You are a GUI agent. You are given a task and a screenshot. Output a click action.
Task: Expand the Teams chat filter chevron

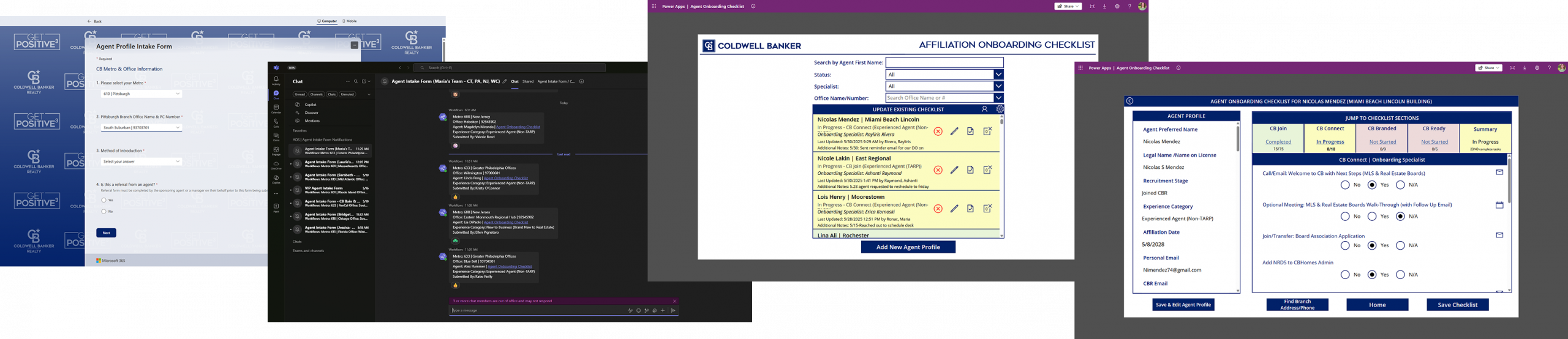coord(369,94)
